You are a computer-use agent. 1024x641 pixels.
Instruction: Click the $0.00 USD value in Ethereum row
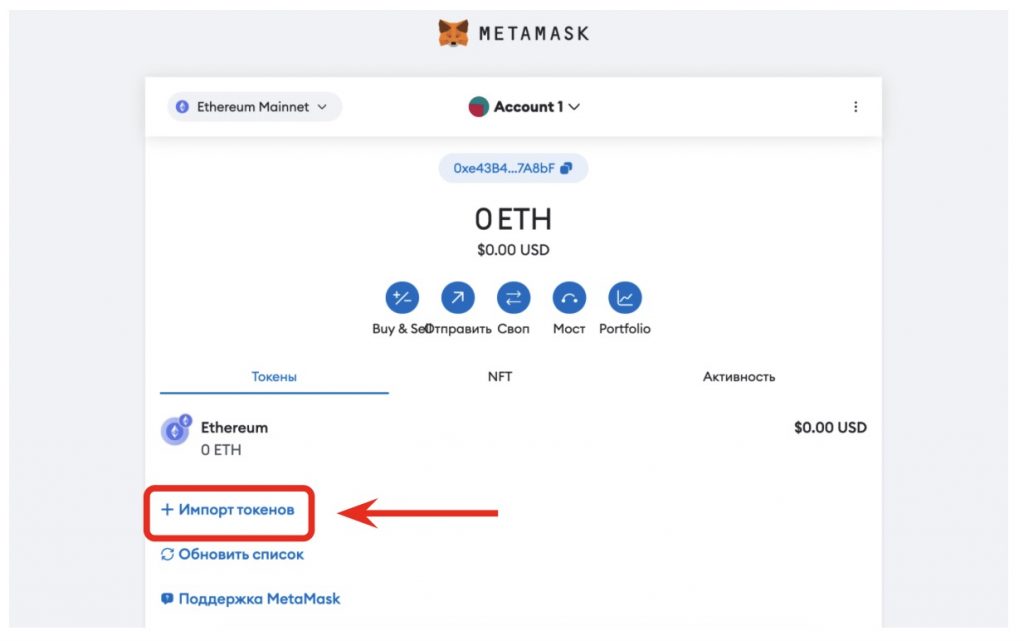[x=830, y=428]
